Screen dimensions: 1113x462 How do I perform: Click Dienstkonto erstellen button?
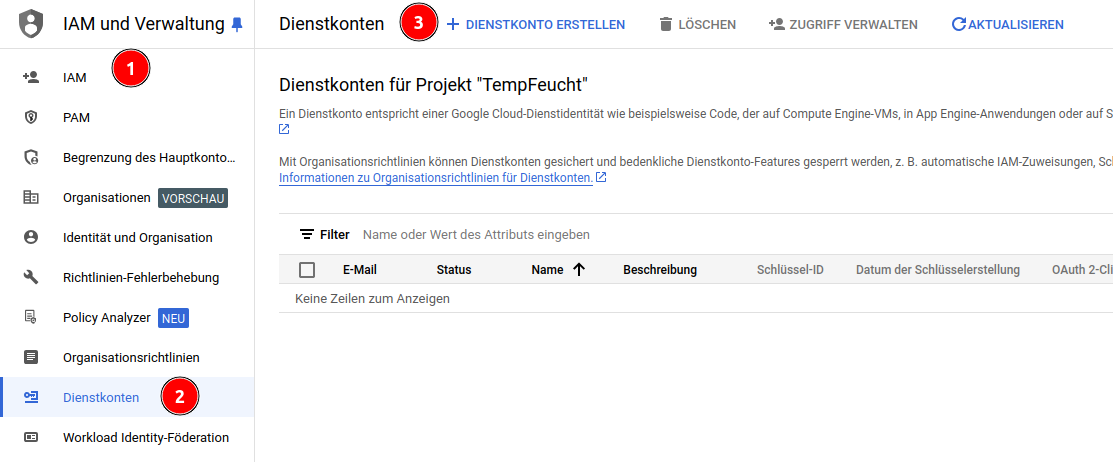535,24
